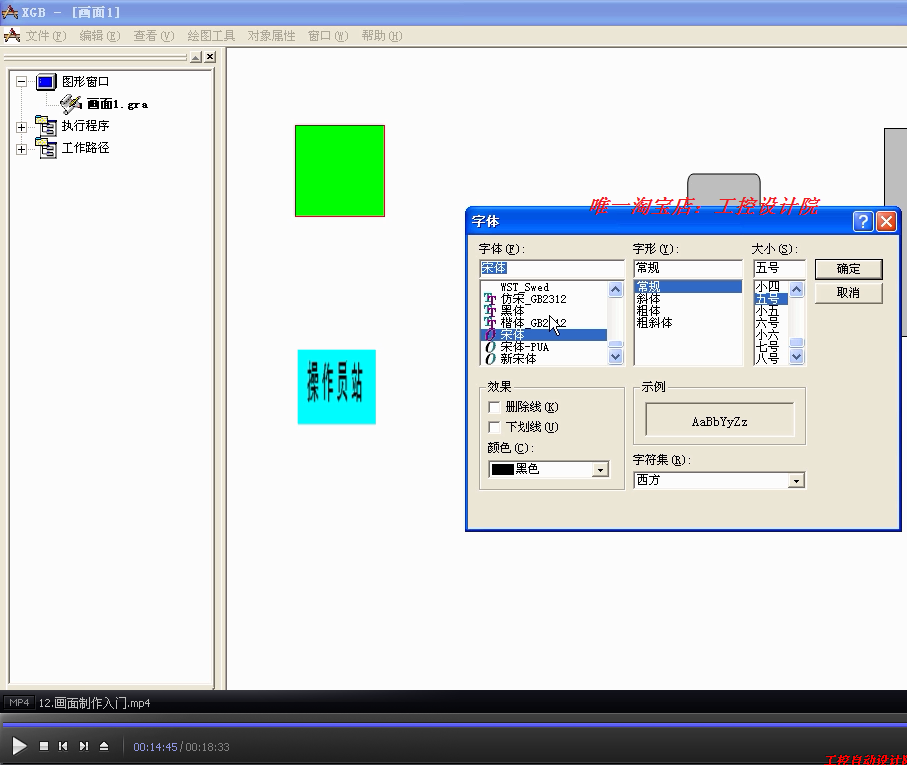This screenshot has height=765, width=907.
Task: Click the help question-mark button in the 字体 dialog
Action: pos(863,221)
